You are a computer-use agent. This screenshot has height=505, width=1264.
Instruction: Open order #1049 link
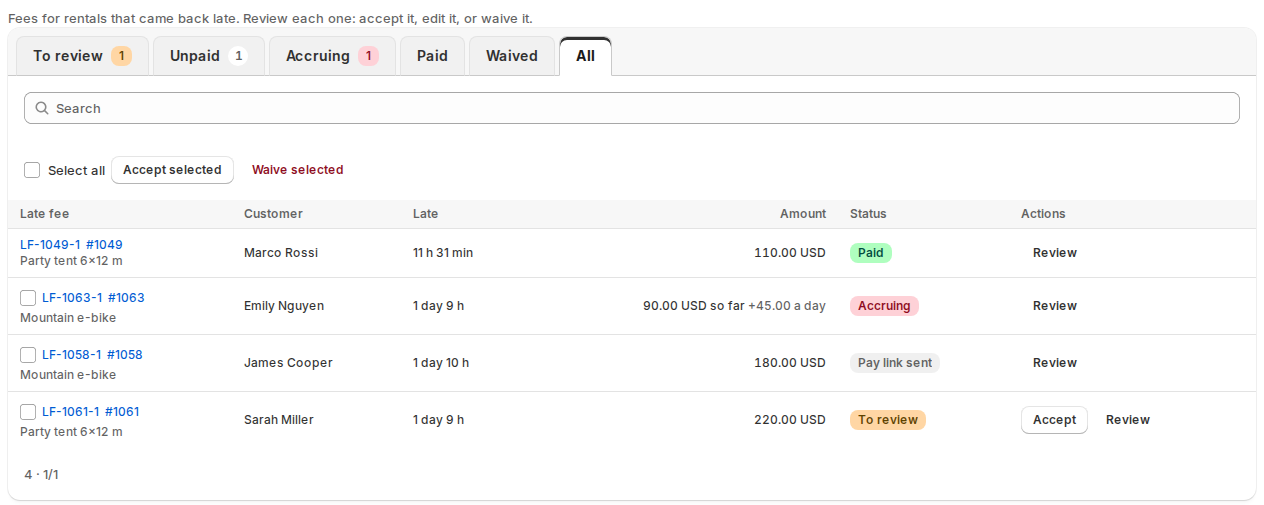coord(104,244)
